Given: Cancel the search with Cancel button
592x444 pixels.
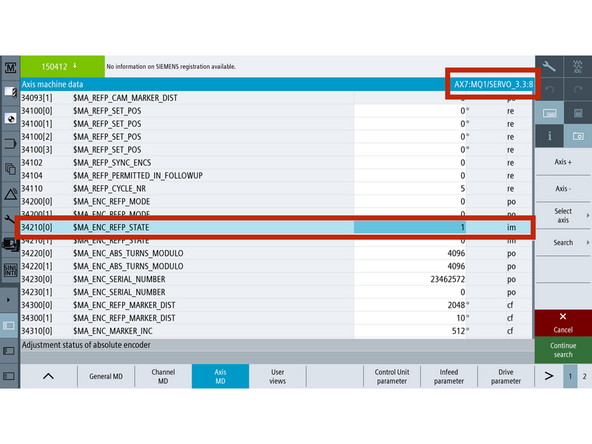Looking at the screenshot, I should (x=563, y=323).
